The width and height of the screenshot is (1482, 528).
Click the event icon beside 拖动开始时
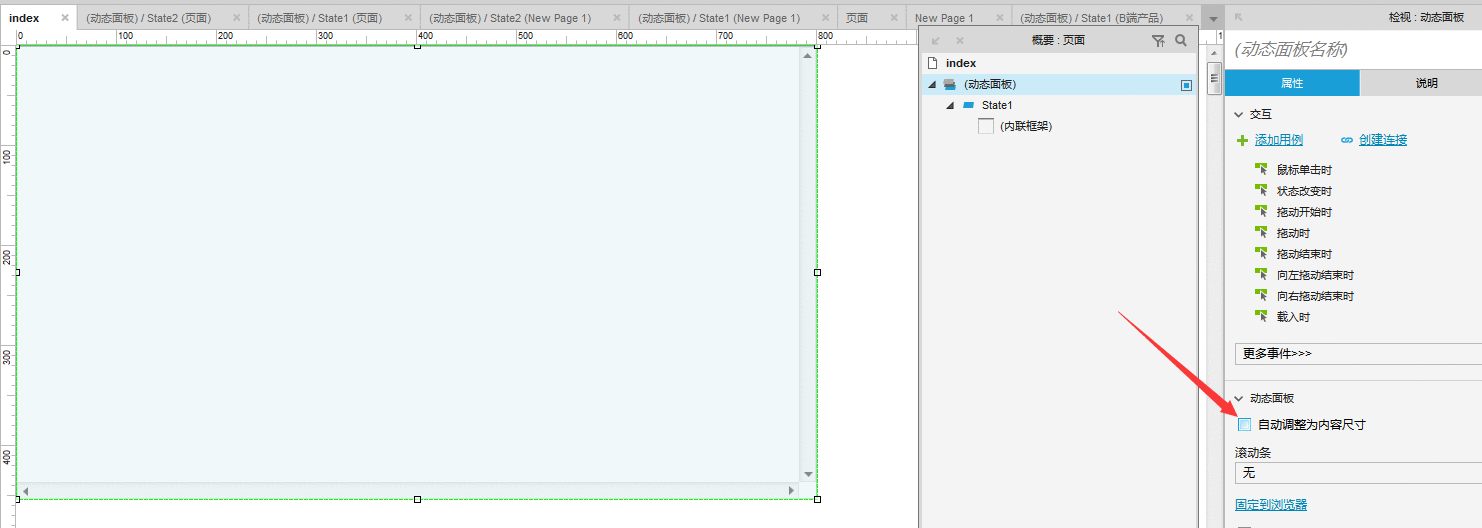click(1262, 212)
